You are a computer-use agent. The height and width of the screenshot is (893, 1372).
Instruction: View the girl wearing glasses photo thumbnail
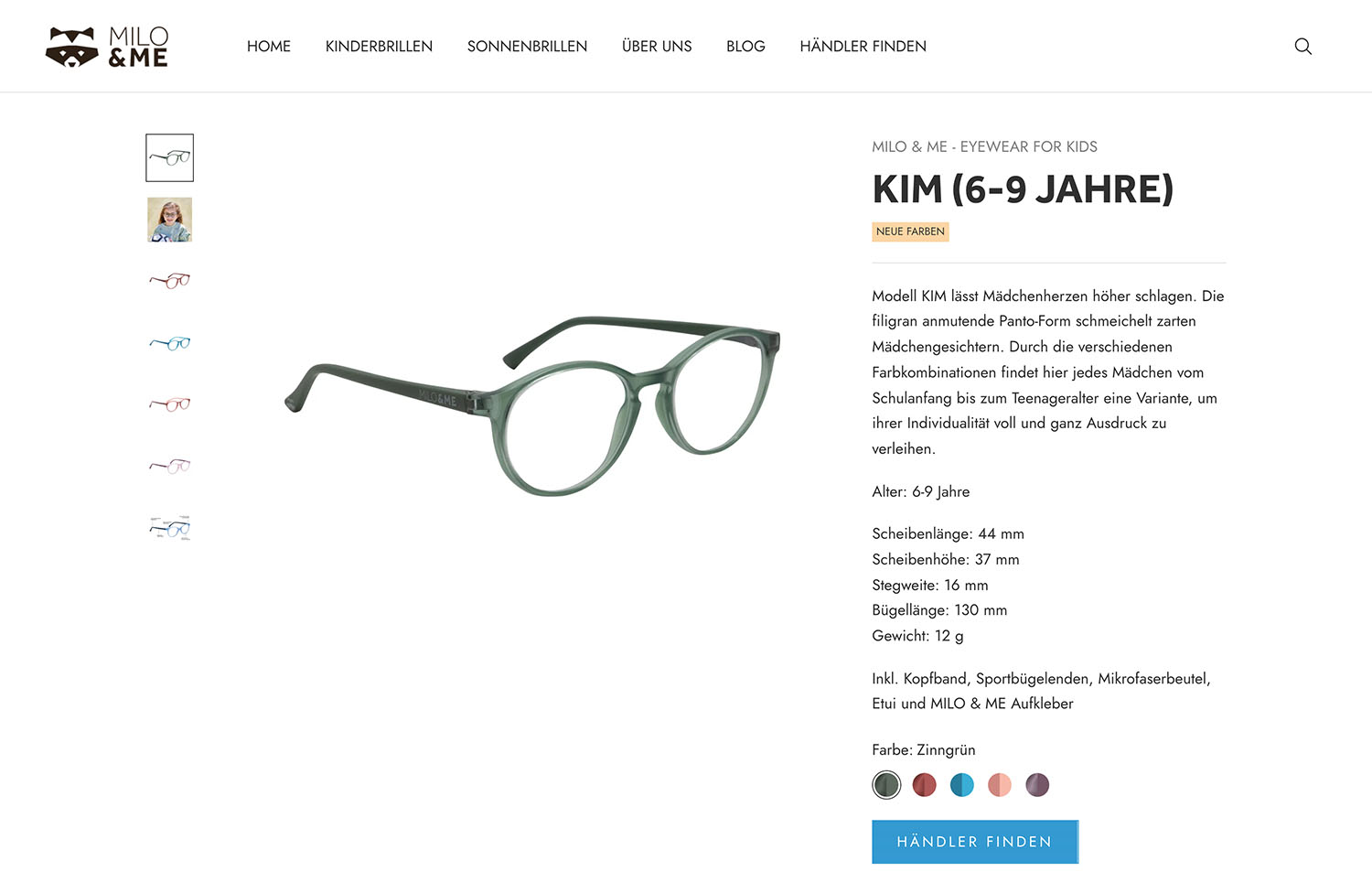point(170,220)
